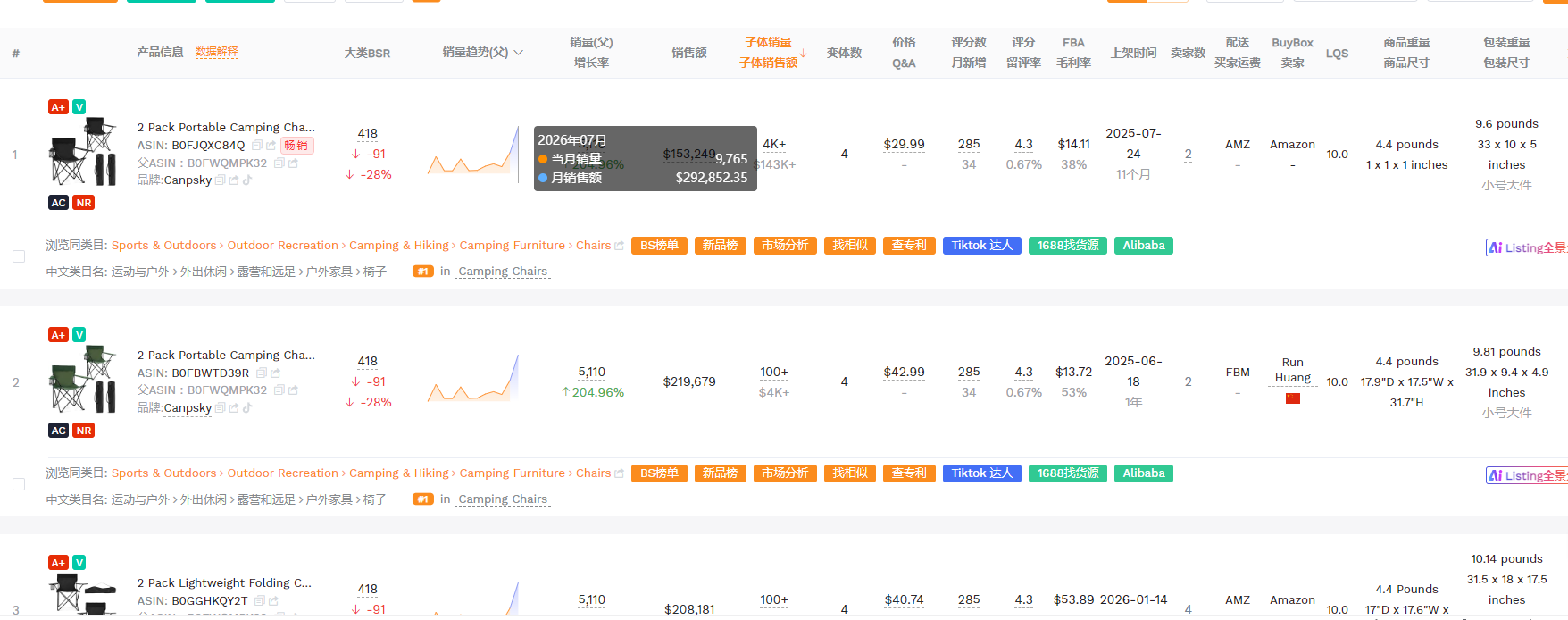The image size is (1568, 620).
Task: Open ASIN B0FBWTD39R external link icon
Action: point(275,373)
